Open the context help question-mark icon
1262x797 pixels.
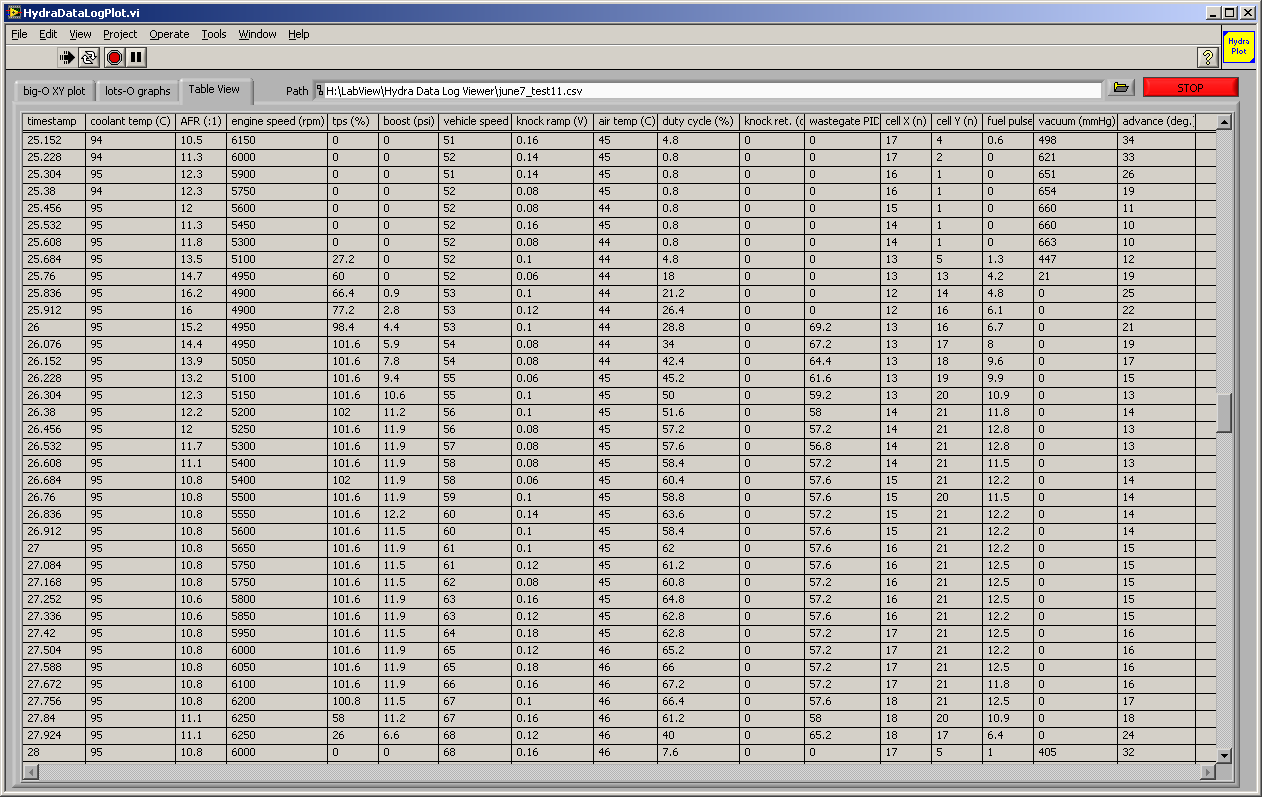tap(1207, 57)
